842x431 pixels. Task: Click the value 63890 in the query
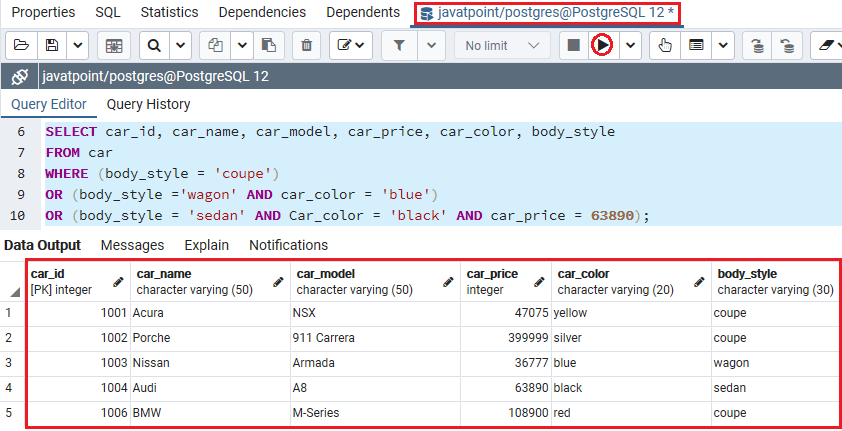[x=612, y=216]
